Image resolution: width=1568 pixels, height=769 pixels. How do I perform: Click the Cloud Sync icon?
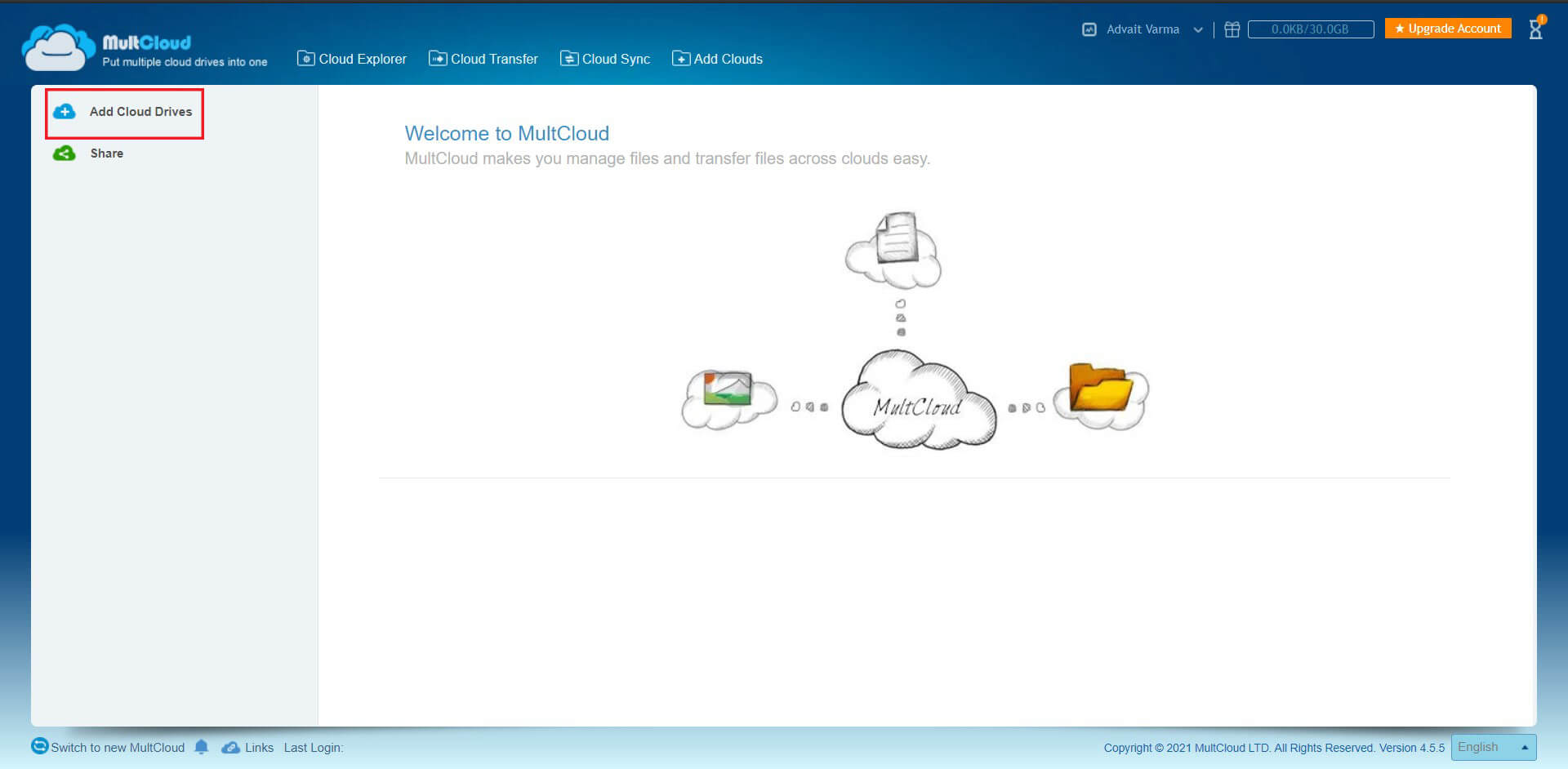coord(569,58)
